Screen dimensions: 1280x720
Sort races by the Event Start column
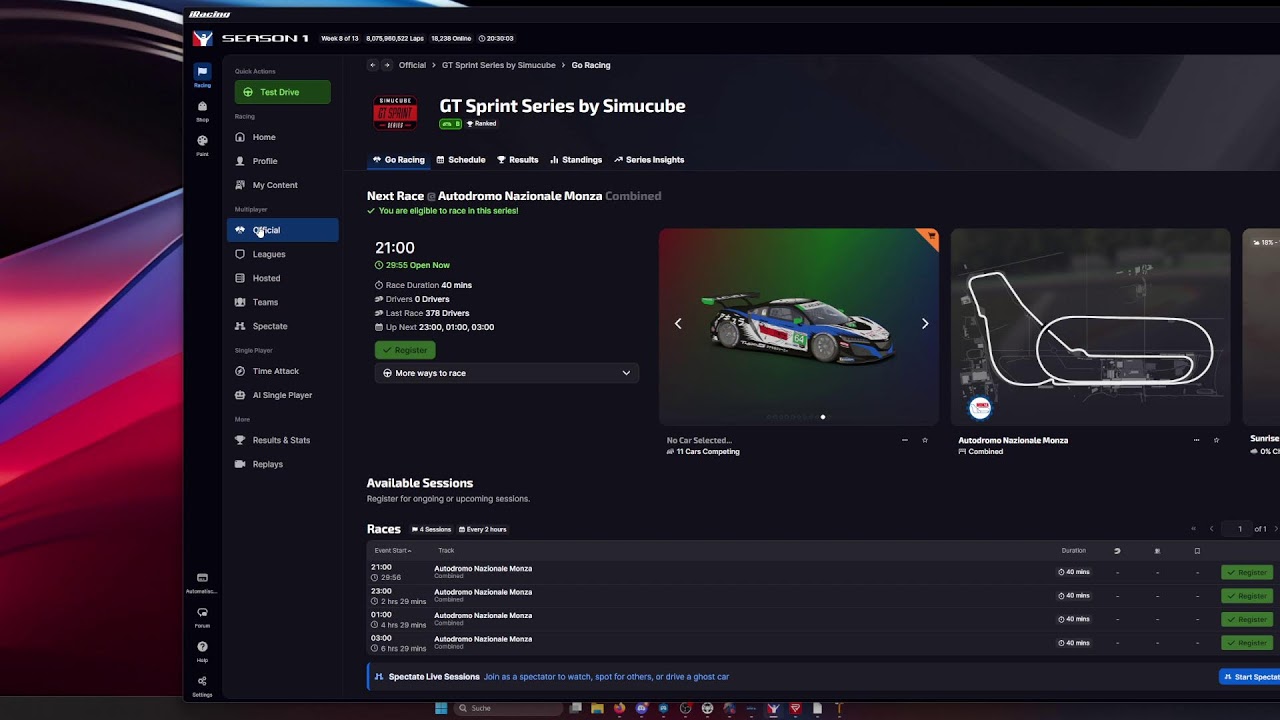393,551
